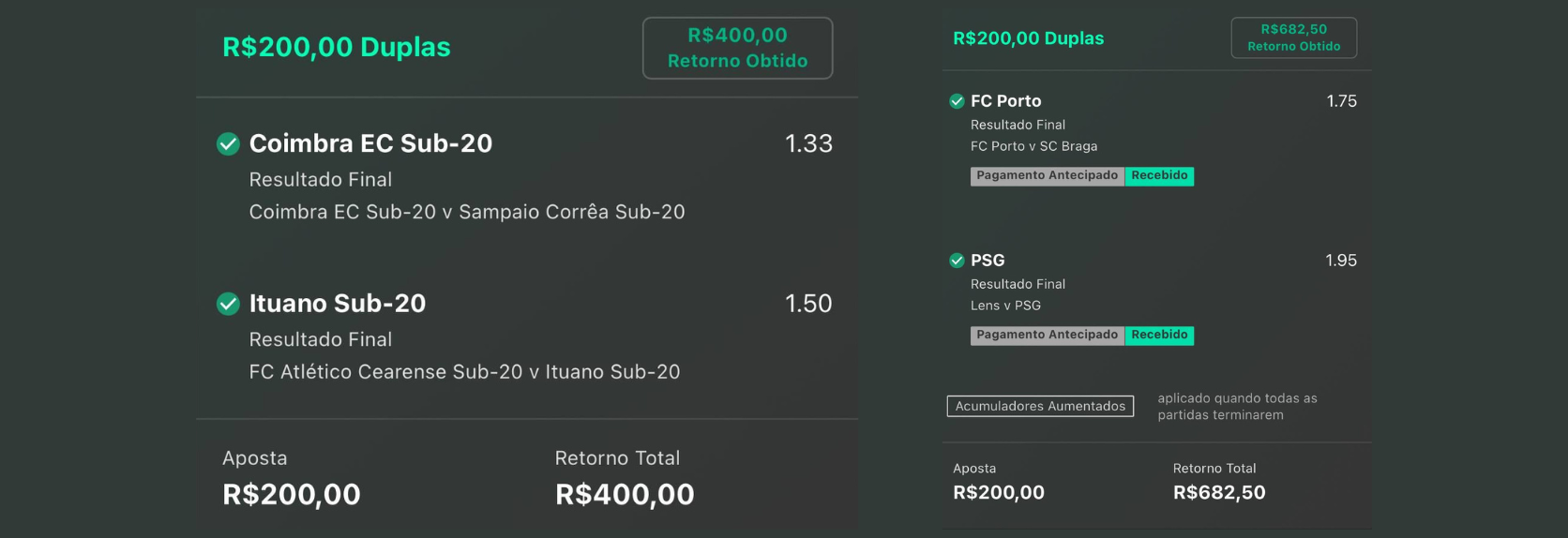Click green checkmark beside Ituano Sub-20
1568x538 pixels.
point(228,304)
